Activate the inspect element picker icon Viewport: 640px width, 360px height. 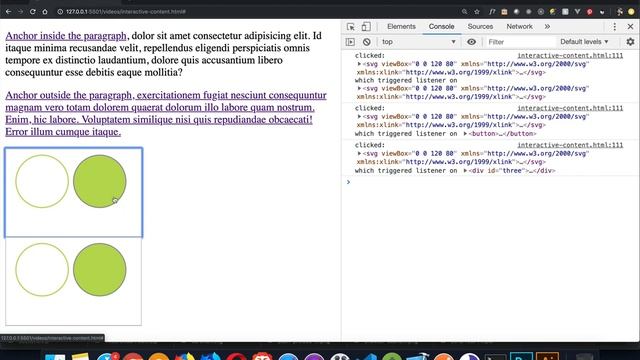click(x=351, y=27)
